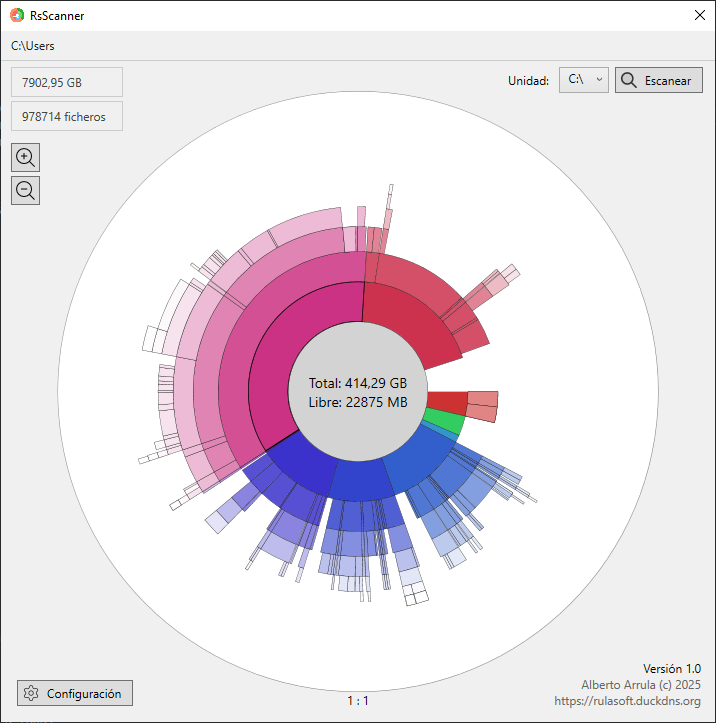Click the gray center circle showing Total 414,29 GB
Viewport: 716px width, 723px height.
pyautogui.click(x=358, y=392)
